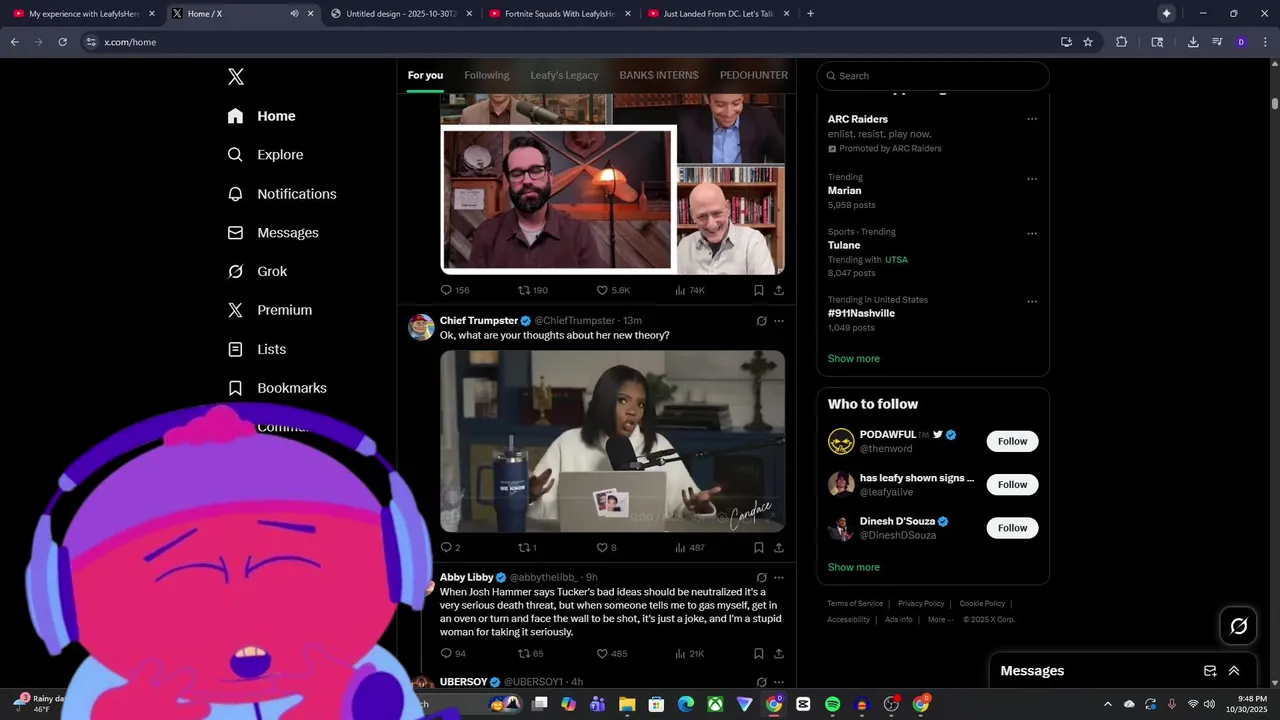Open more options on Chief Trumpster post
The image size is (1280, 720).
point(779,321)
